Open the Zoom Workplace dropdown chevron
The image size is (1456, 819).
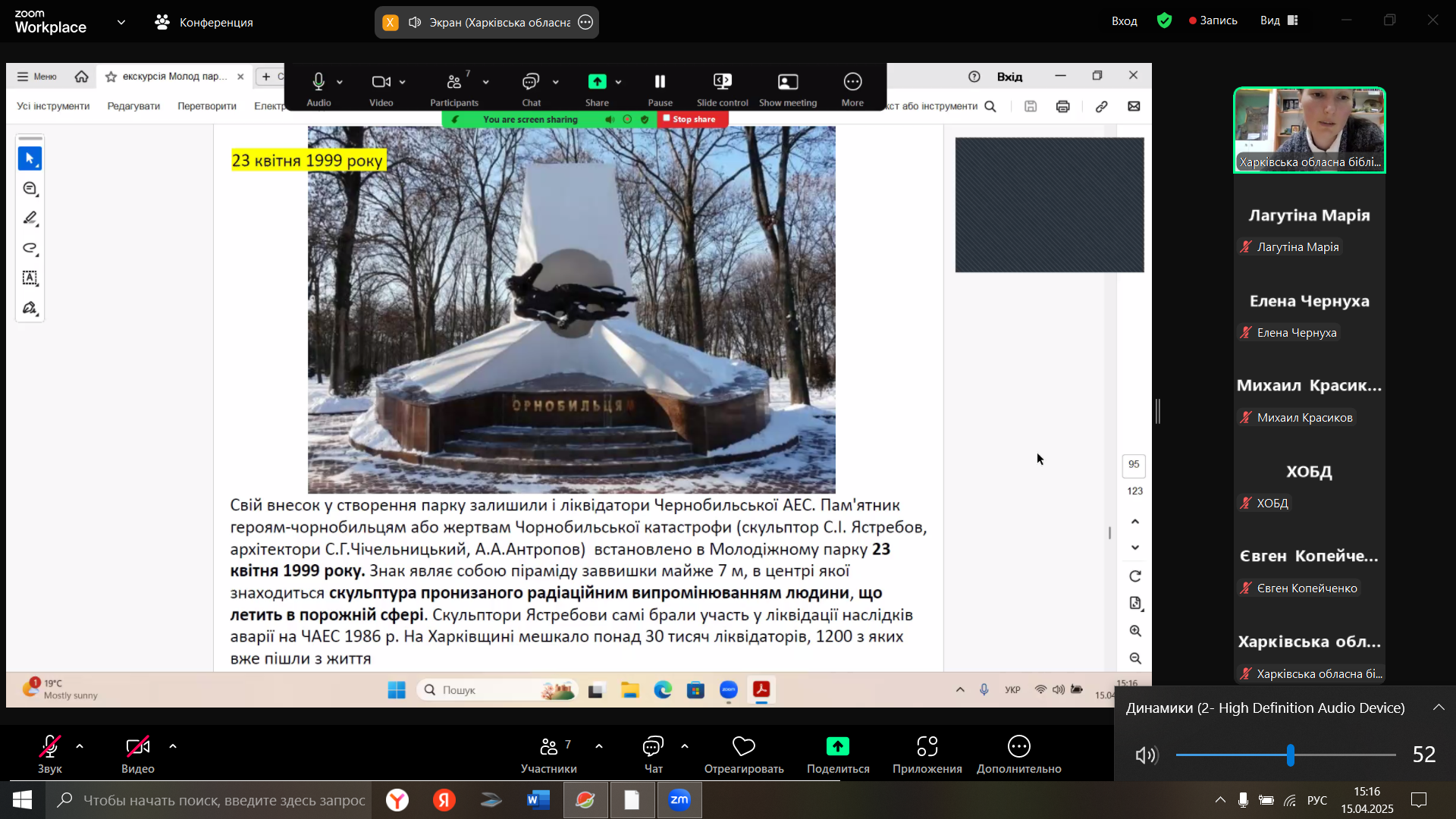click(121, 22)
